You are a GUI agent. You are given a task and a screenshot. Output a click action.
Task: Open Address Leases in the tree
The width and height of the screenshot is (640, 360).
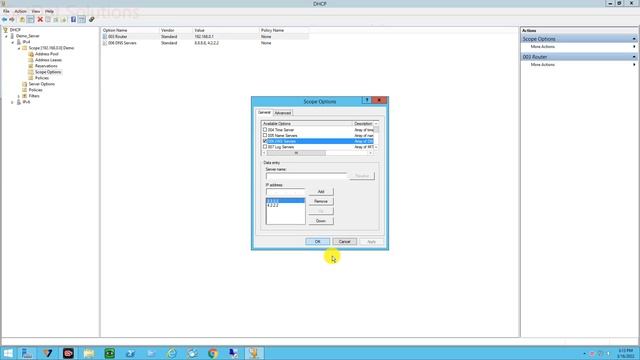(48, 60)
